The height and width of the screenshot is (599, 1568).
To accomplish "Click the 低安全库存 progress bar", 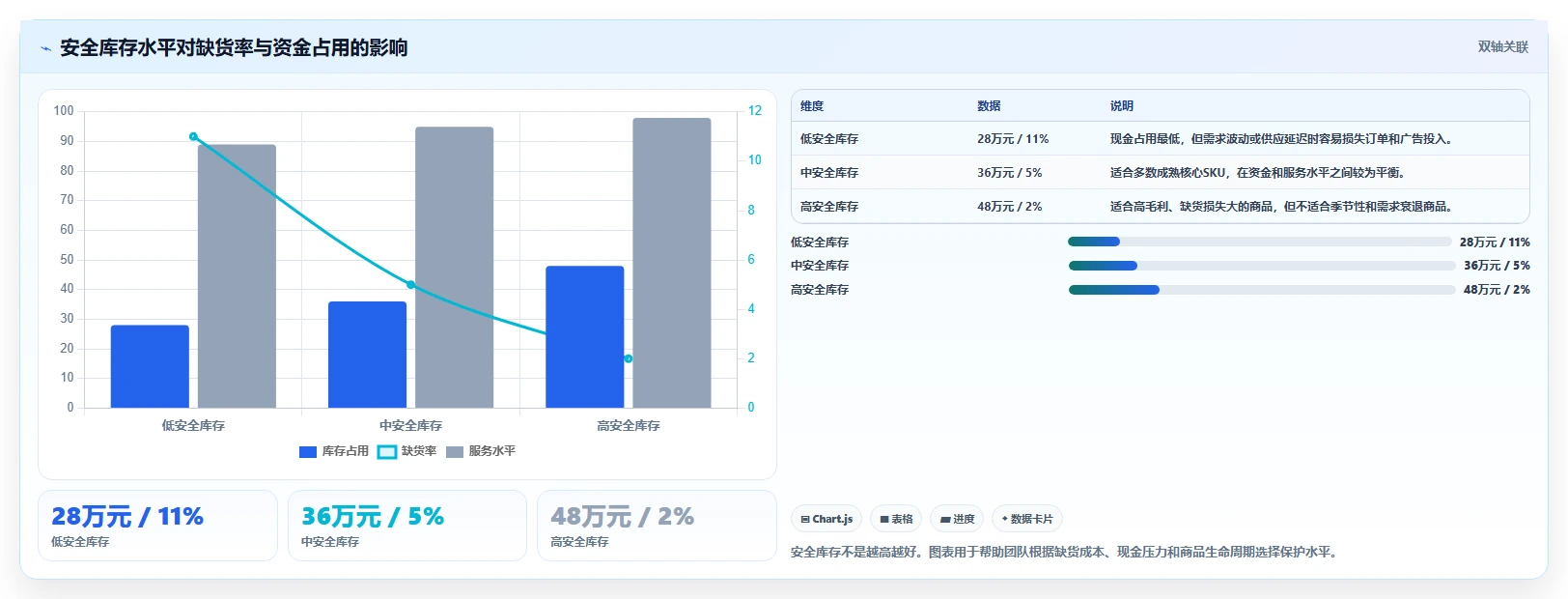I will (1260, 242).
